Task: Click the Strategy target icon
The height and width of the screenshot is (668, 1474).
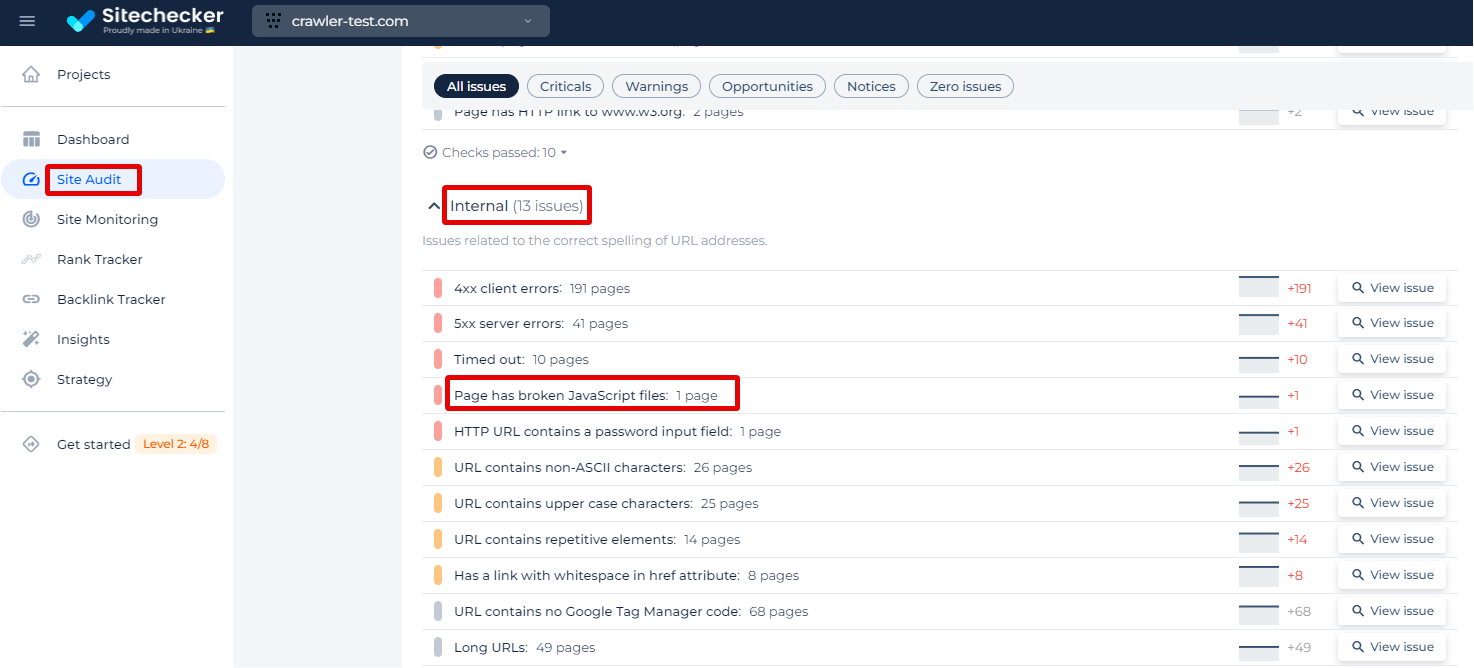Action: (x=31, y=379)
